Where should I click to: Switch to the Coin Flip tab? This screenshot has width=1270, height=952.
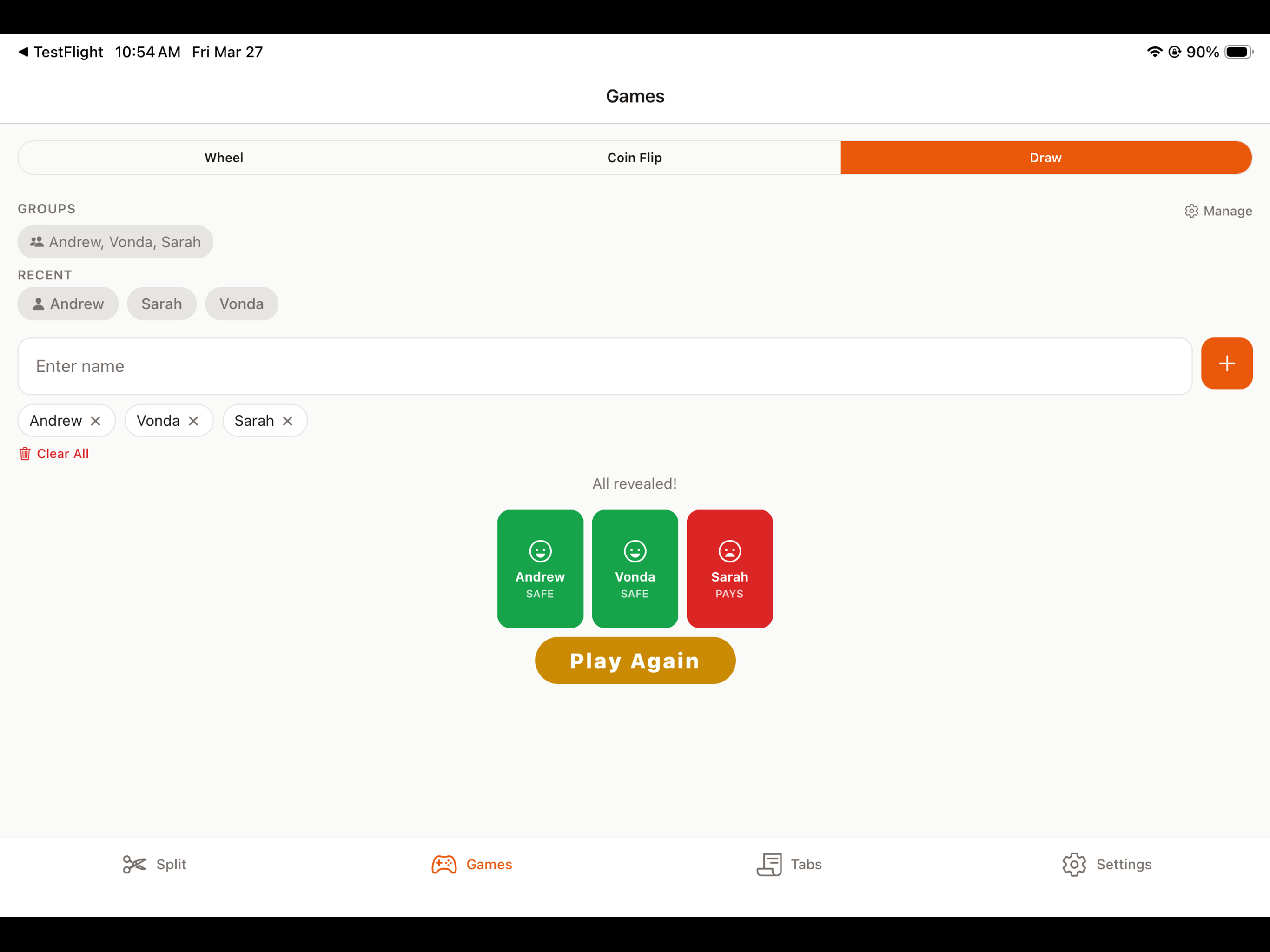(635, 157)
